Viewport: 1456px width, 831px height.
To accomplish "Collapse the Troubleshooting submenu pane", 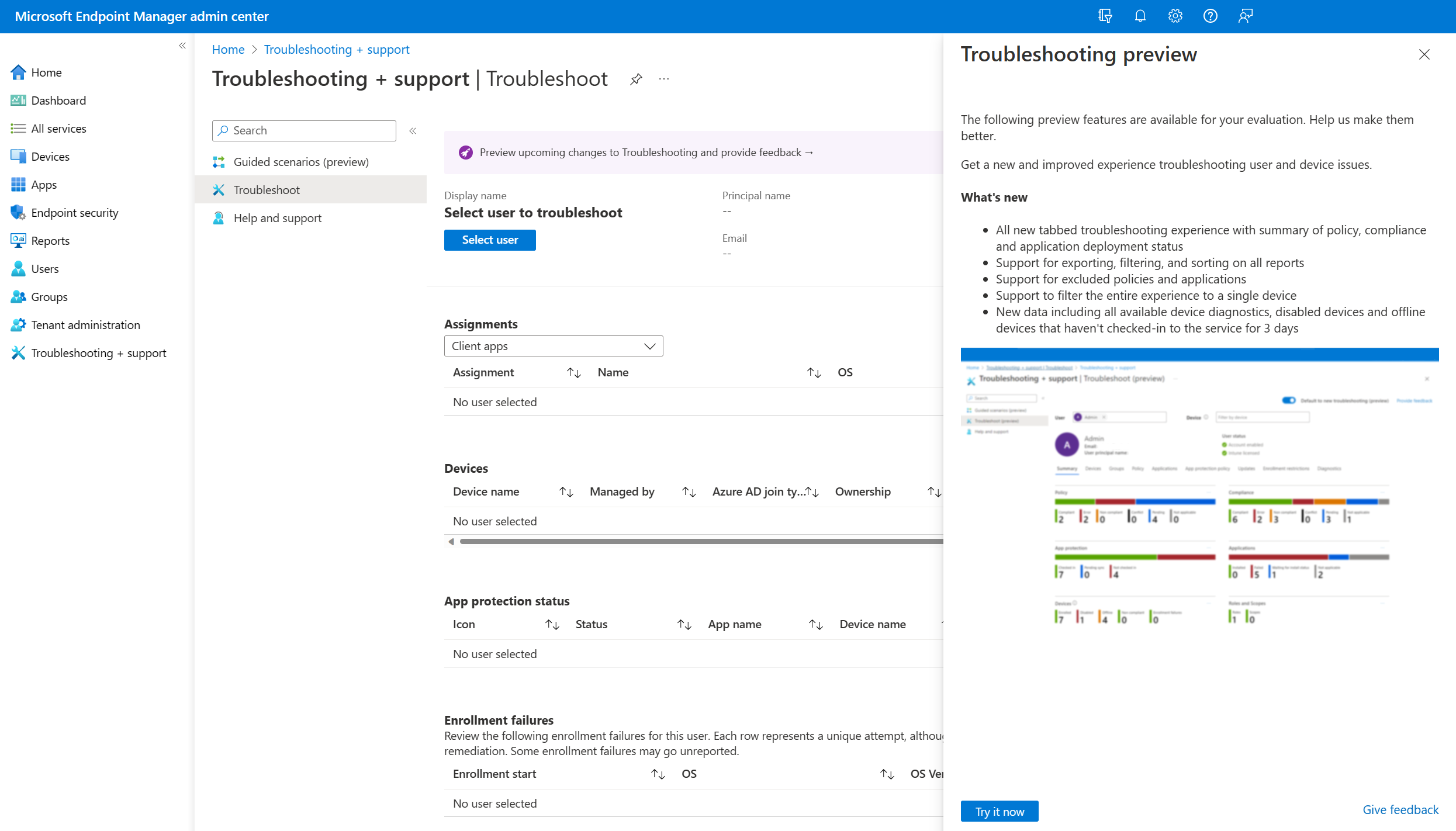I will point(413,131).
